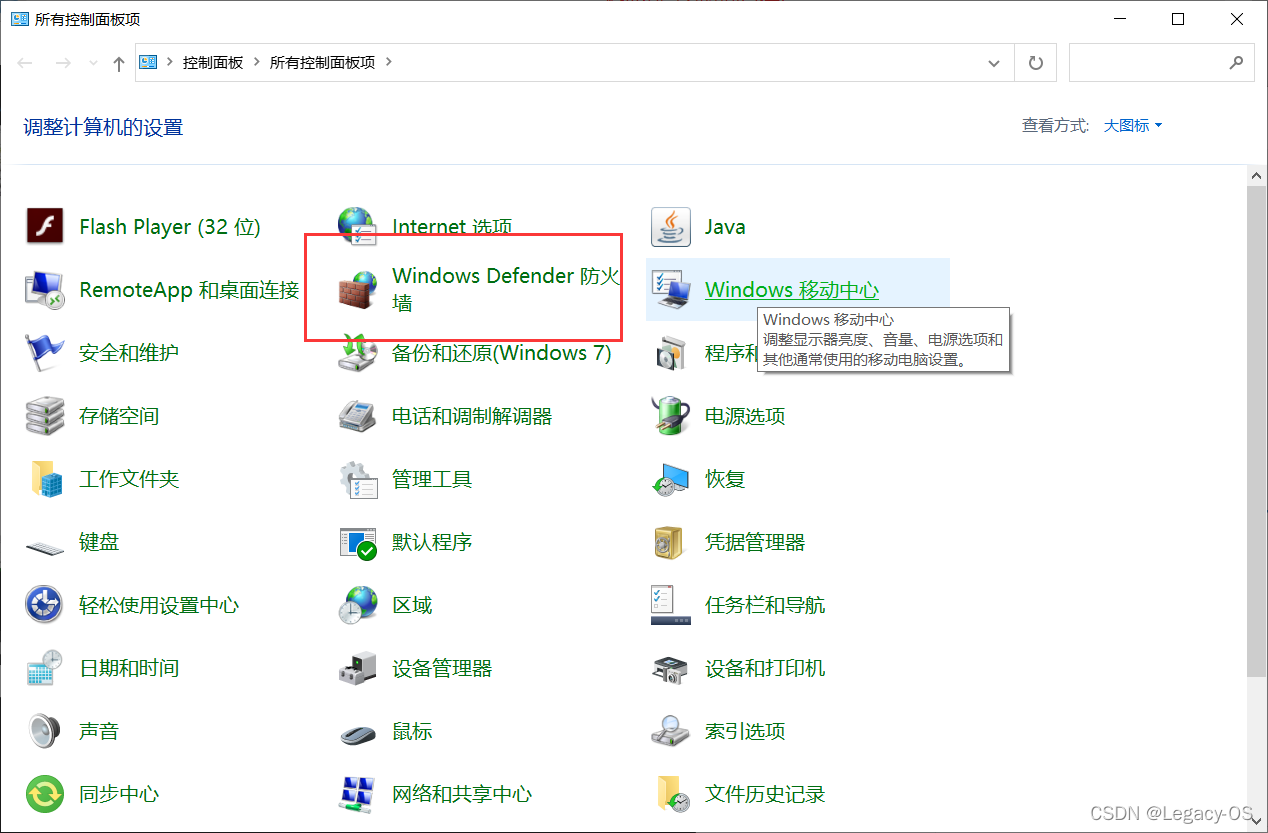Image resolution: width=1268 pixels, height=833 pixels.
Task: Open the 电话和调制解调器 label
Action: pyautogui.click(x=472, y=416)
